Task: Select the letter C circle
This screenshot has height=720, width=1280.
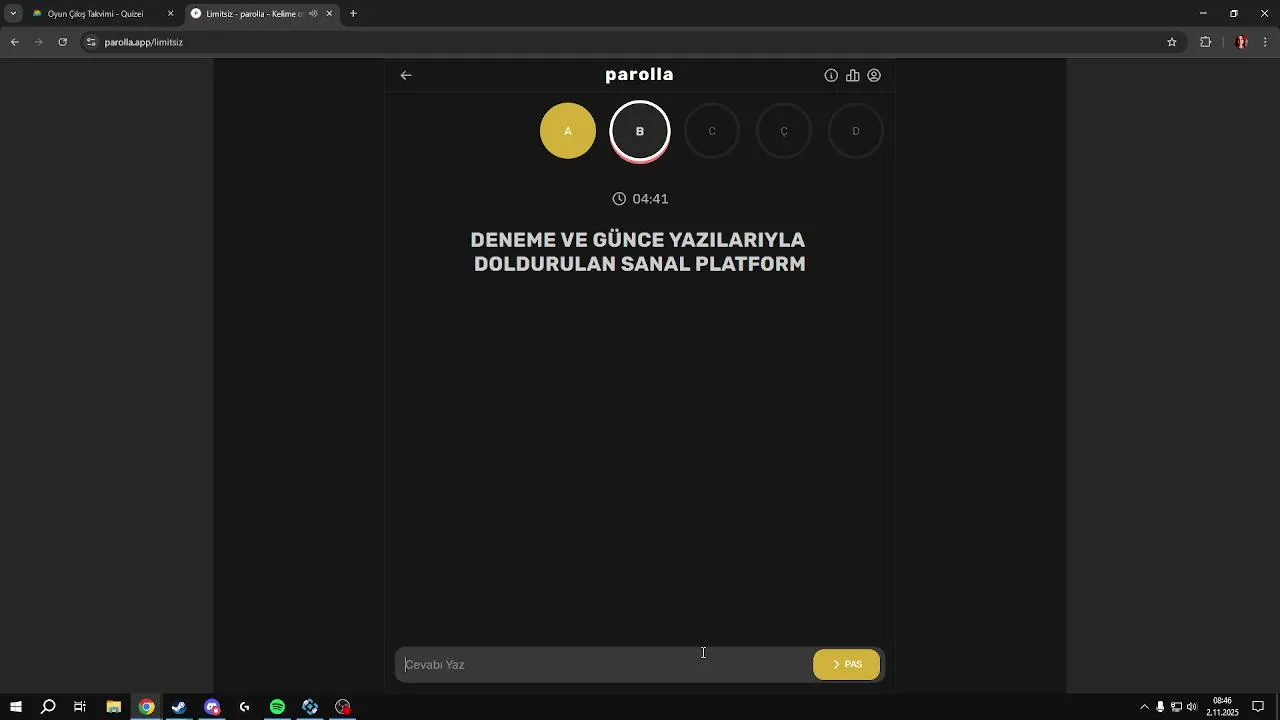Action: pos(712,131)
